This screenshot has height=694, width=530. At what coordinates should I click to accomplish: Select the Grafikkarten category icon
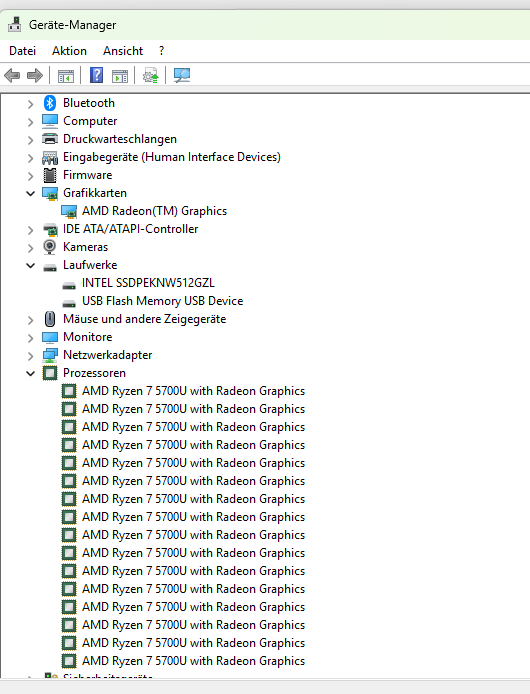50,193
